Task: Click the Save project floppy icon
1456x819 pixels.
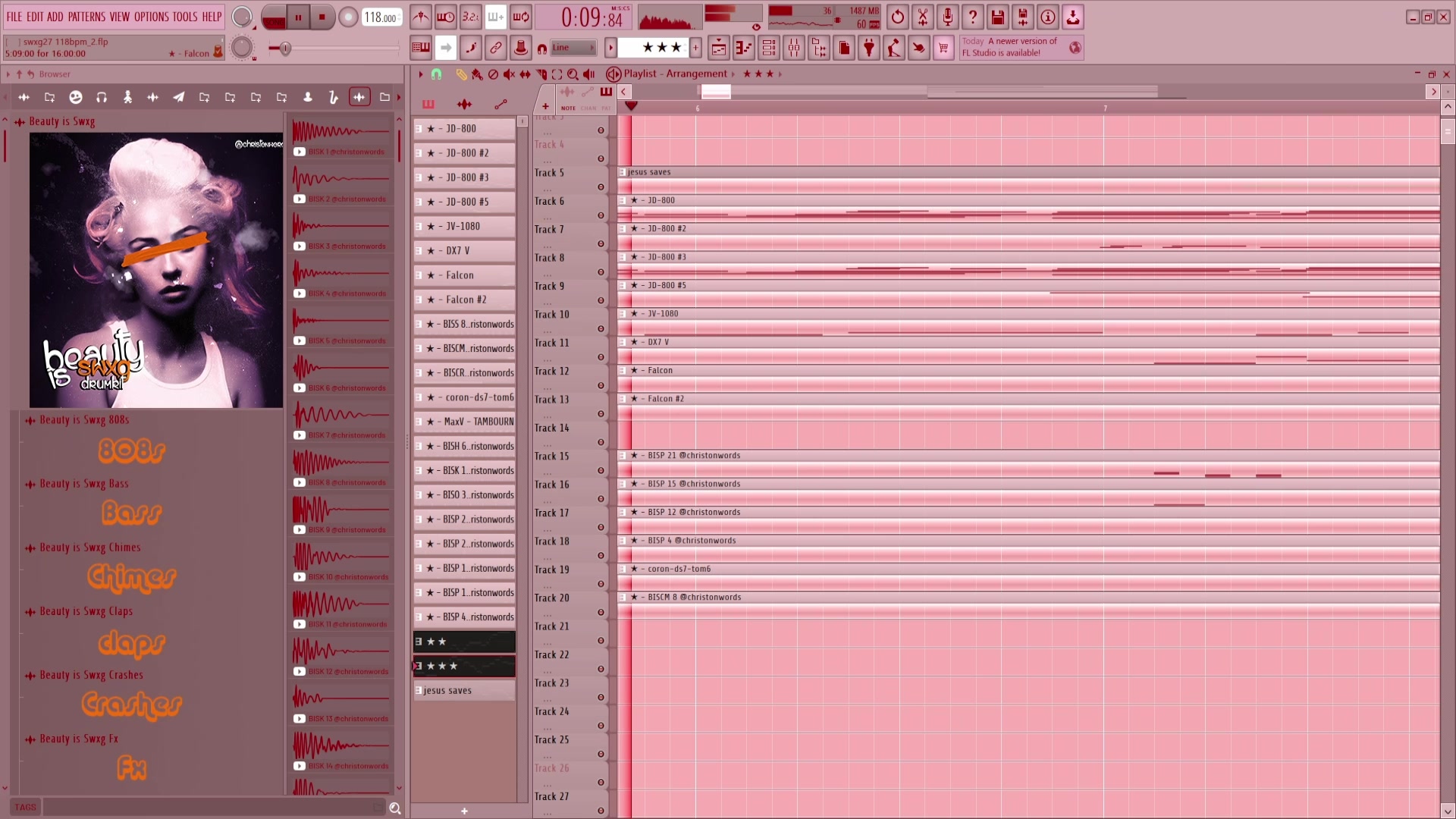Action: click(998, 17)
